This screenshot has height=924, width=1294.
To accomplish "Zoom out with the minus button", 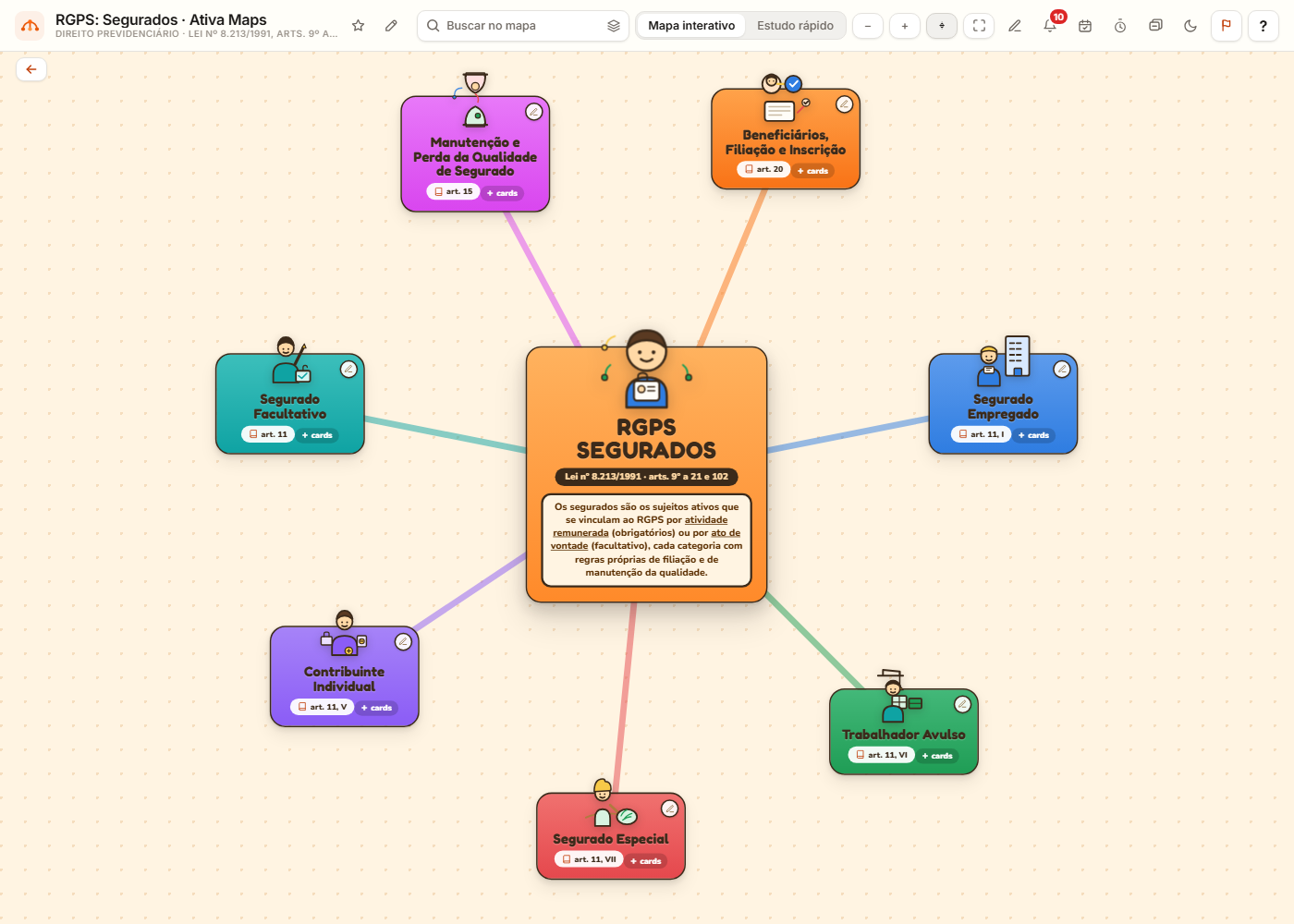I will pos(868,26).
